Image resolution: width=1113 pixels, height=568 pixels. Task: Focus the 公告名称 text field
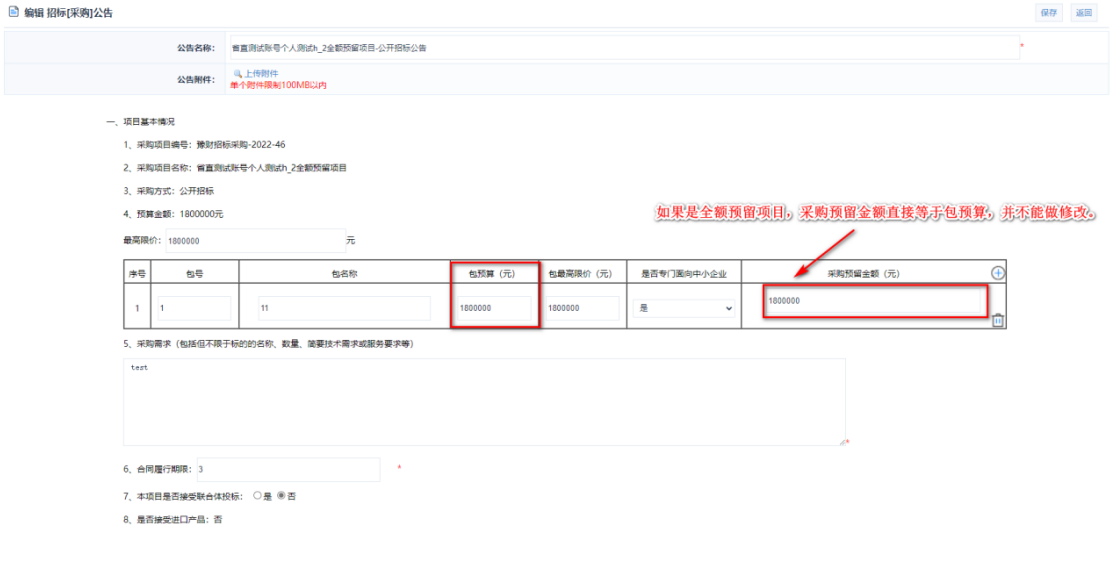pyautogui.click(x=622, y=48)
